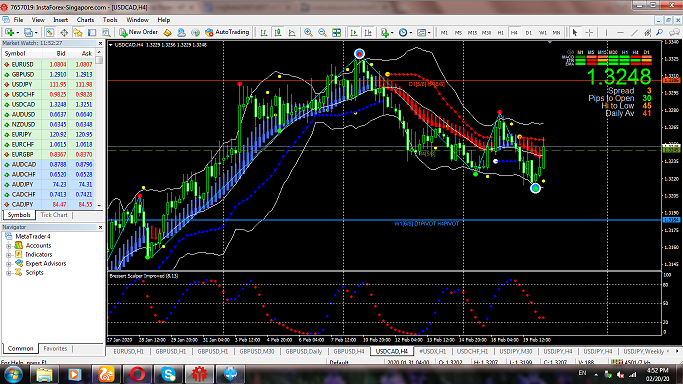The image size is (683, 384).
Task: Select the M1 timeframe button
Action: (x=444, y=33)
